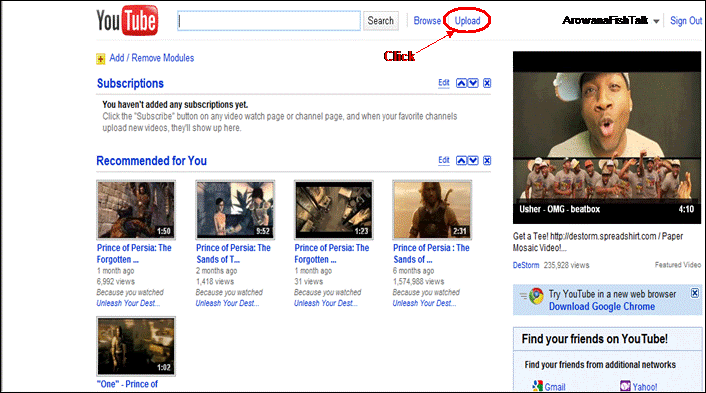Open the Browse link
Screen dimensions: 706x393
pyautogui.click(x=427, y=21)
